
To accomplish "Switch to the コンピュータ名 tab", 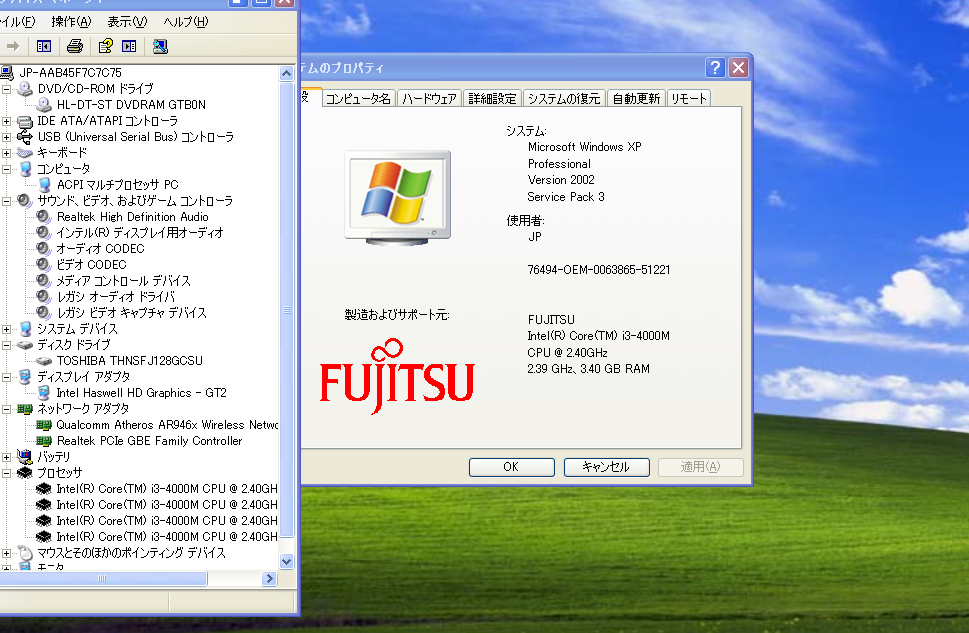I will pos(358,99).
